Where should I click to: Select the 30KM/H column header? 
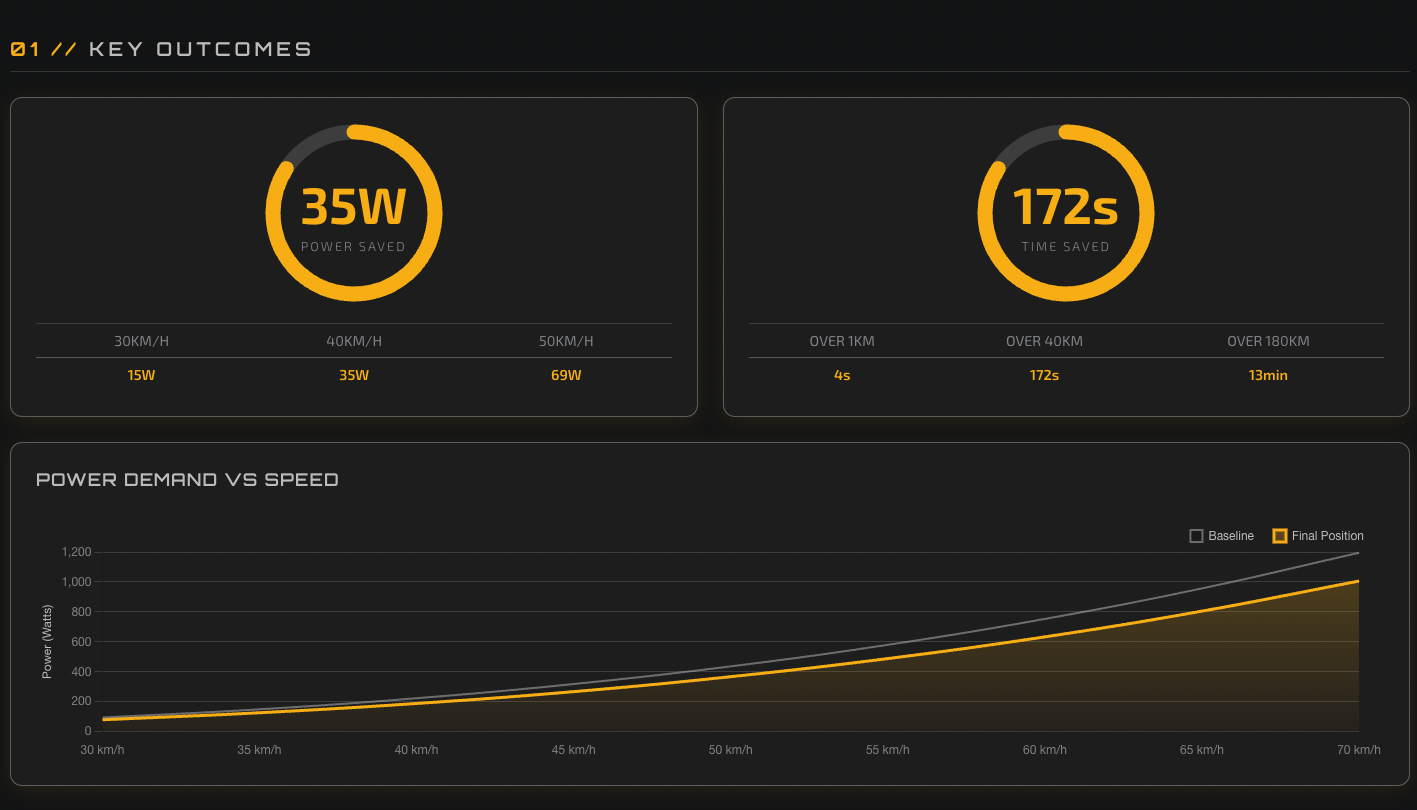click(141, 341)
